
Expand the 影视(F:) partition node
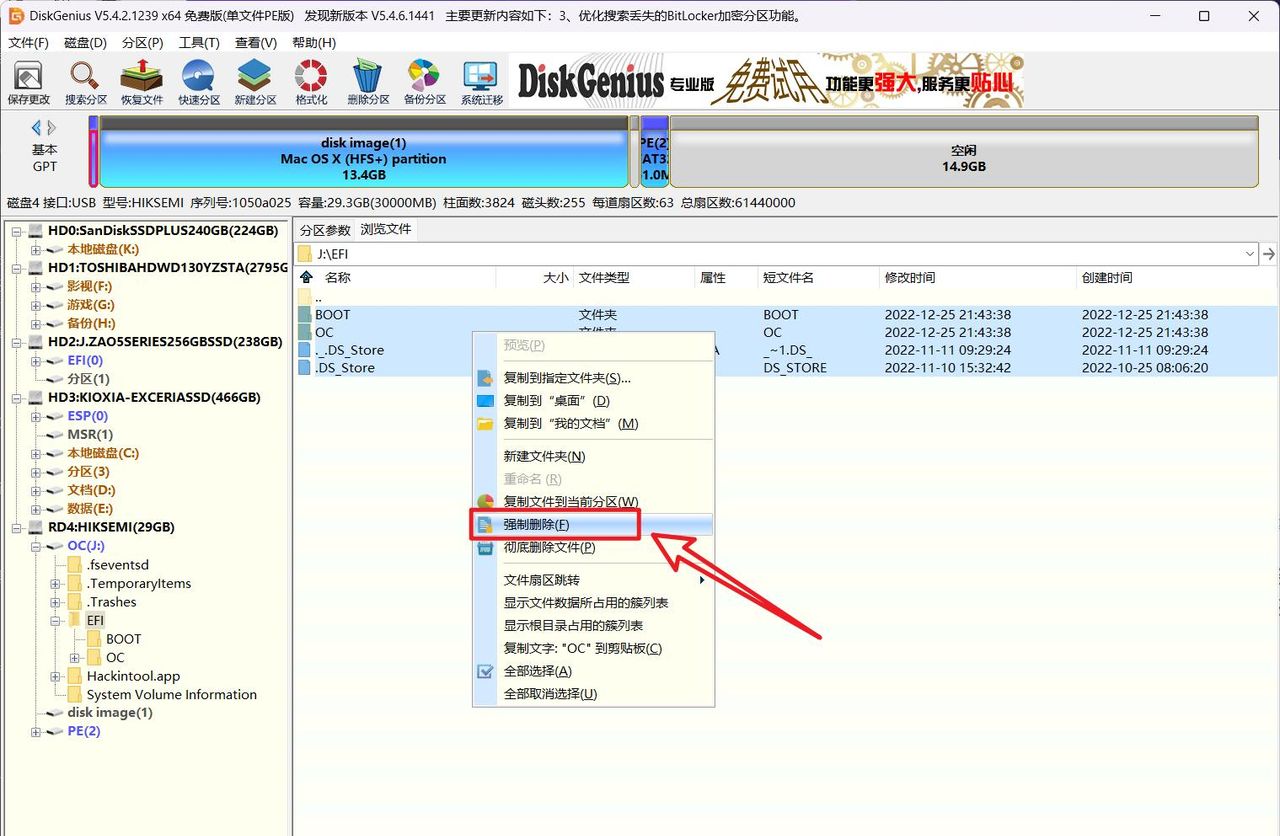tap(36, 287)
